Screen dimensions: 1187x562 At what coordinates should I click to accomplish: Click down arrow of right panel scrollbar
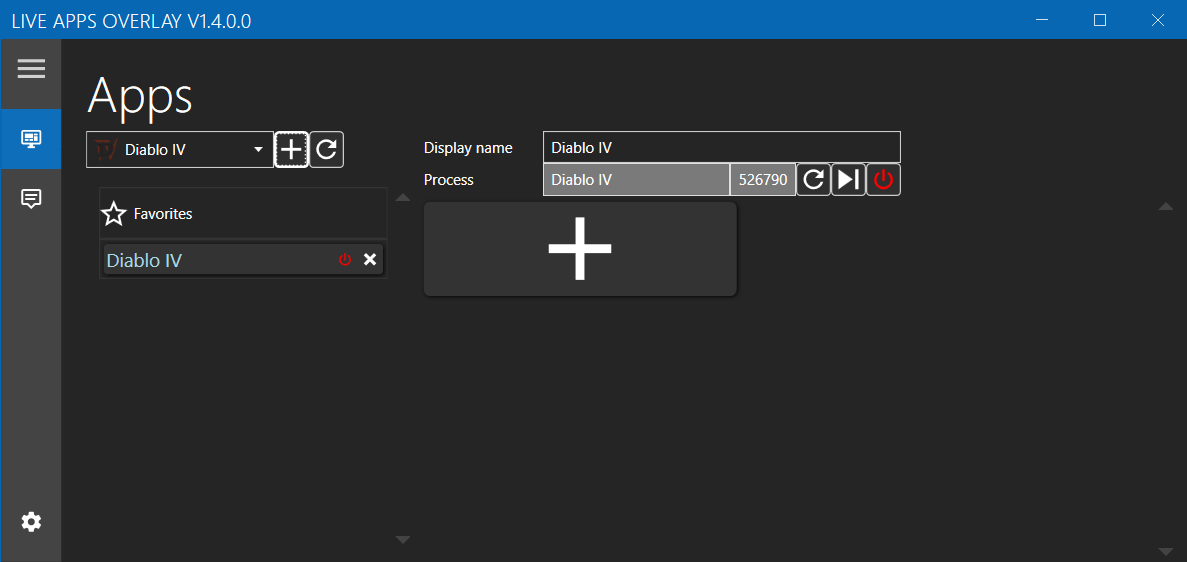(x=1166, y=551)
